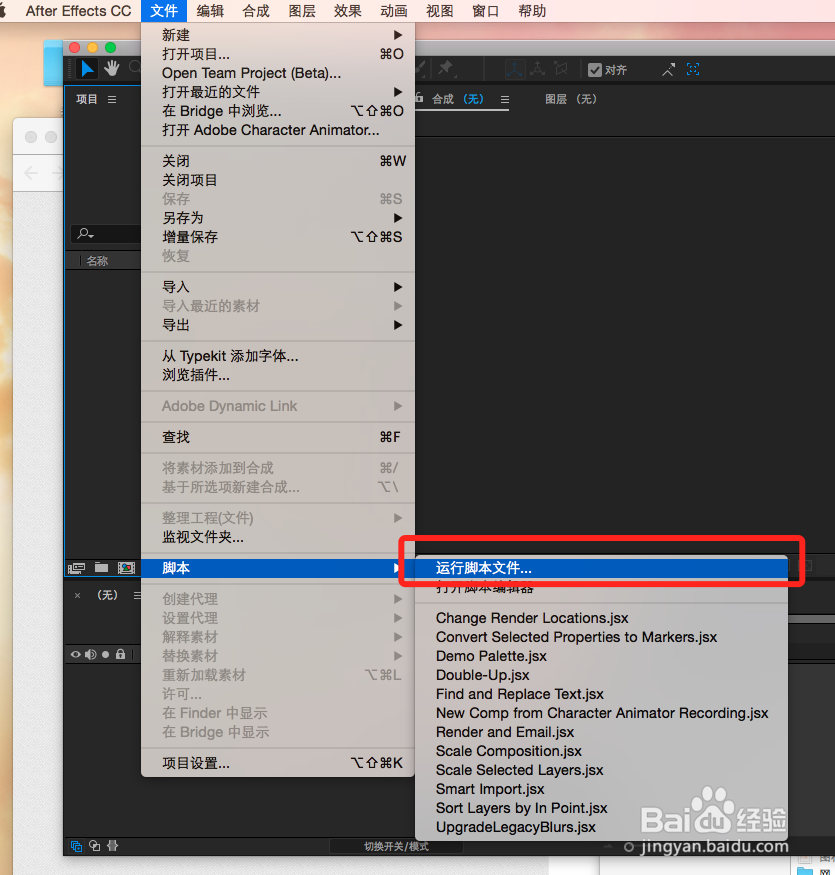835x875 pixels.
Task: Click the 名称 column header
Action: [97, 261]
